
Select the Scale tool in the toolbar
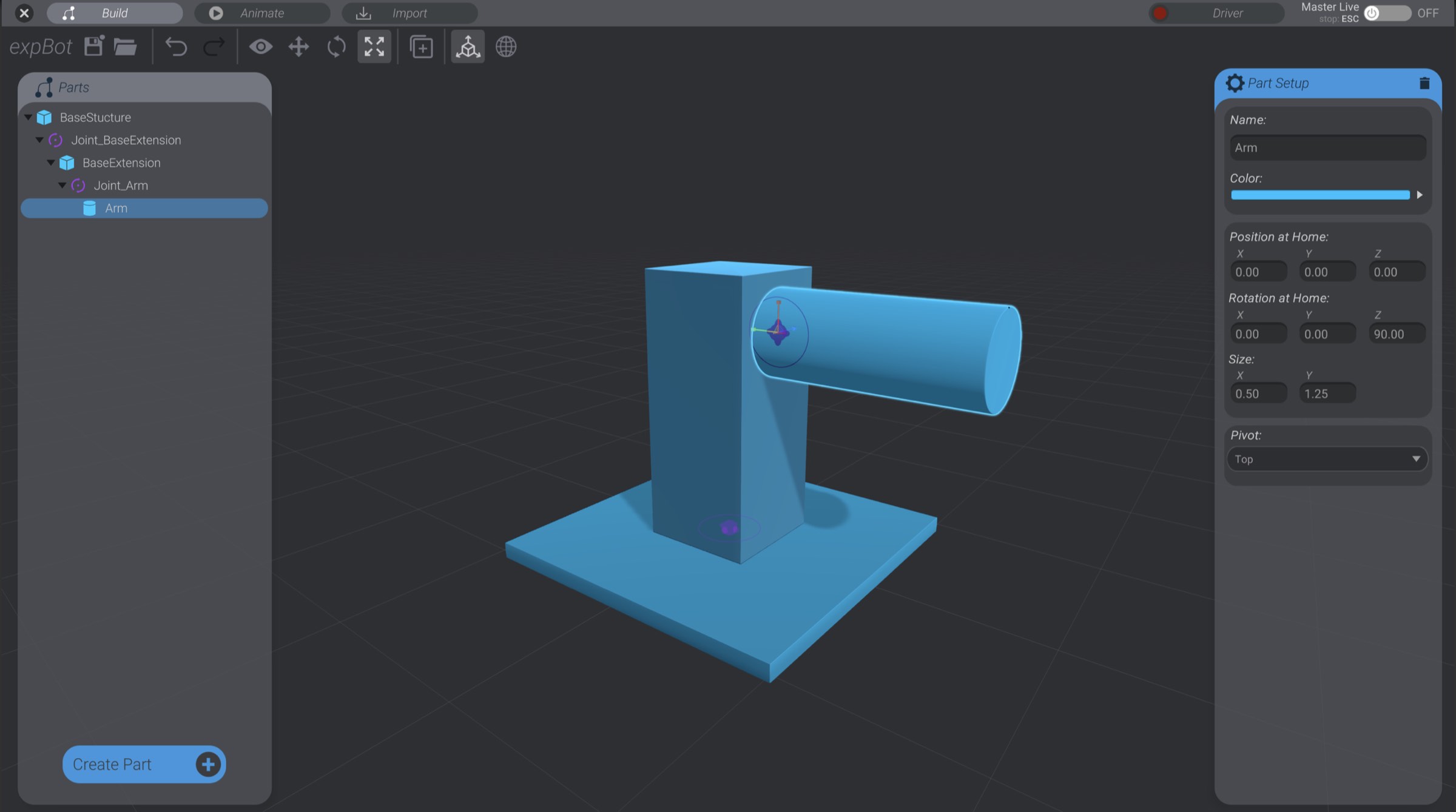tap(374, 47)
